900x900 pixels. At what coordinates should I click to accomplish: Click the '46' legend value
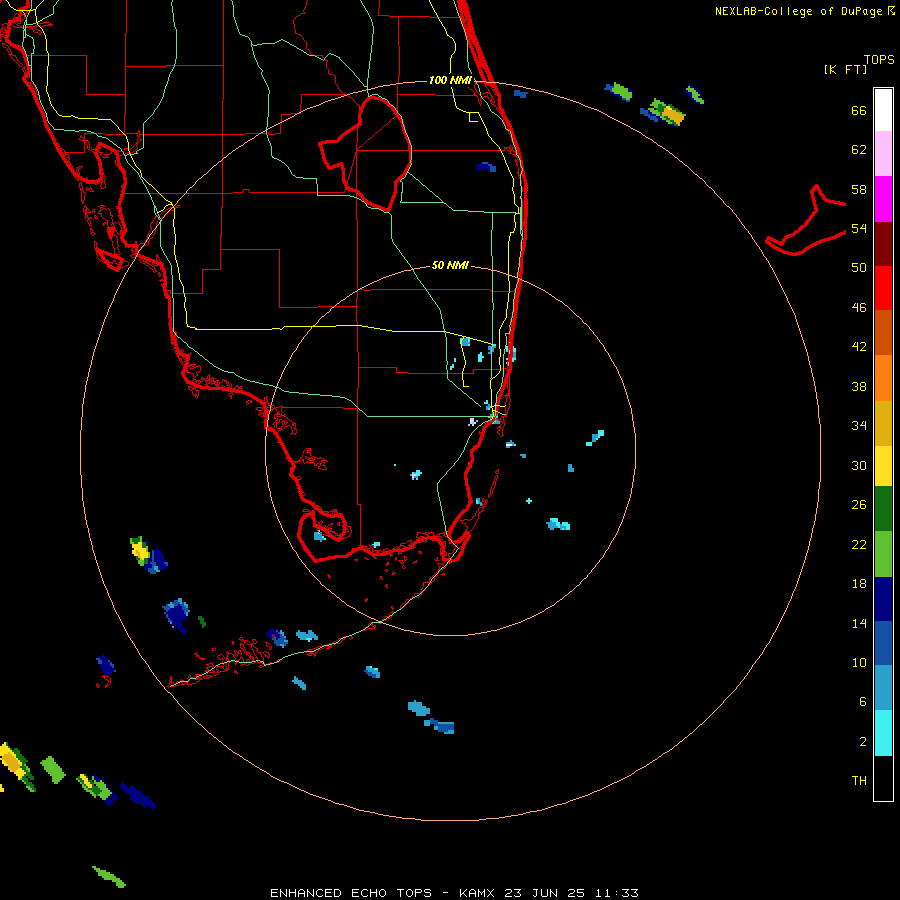859,307
